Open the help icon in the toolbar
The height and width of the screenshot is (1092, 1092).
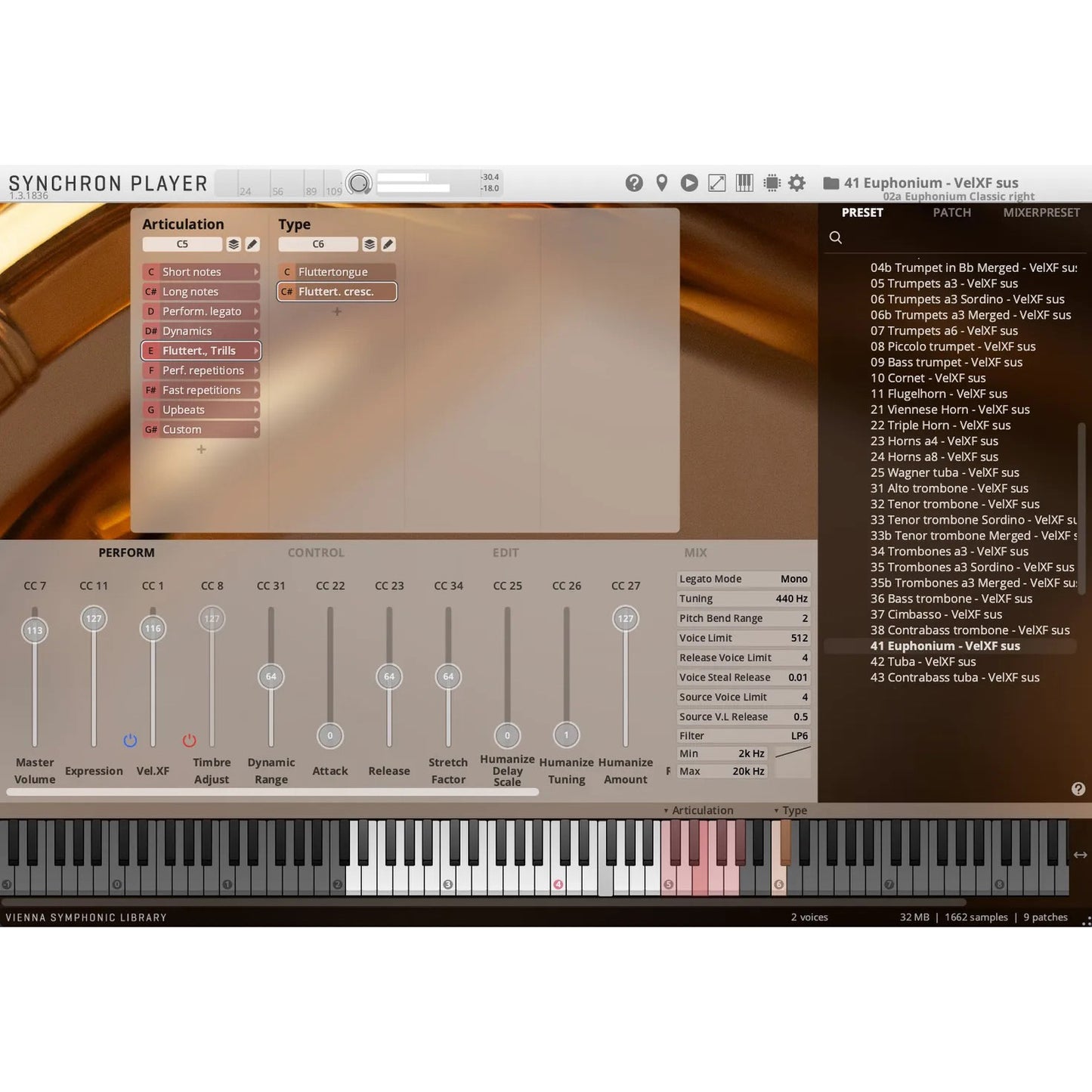(634, 183)
